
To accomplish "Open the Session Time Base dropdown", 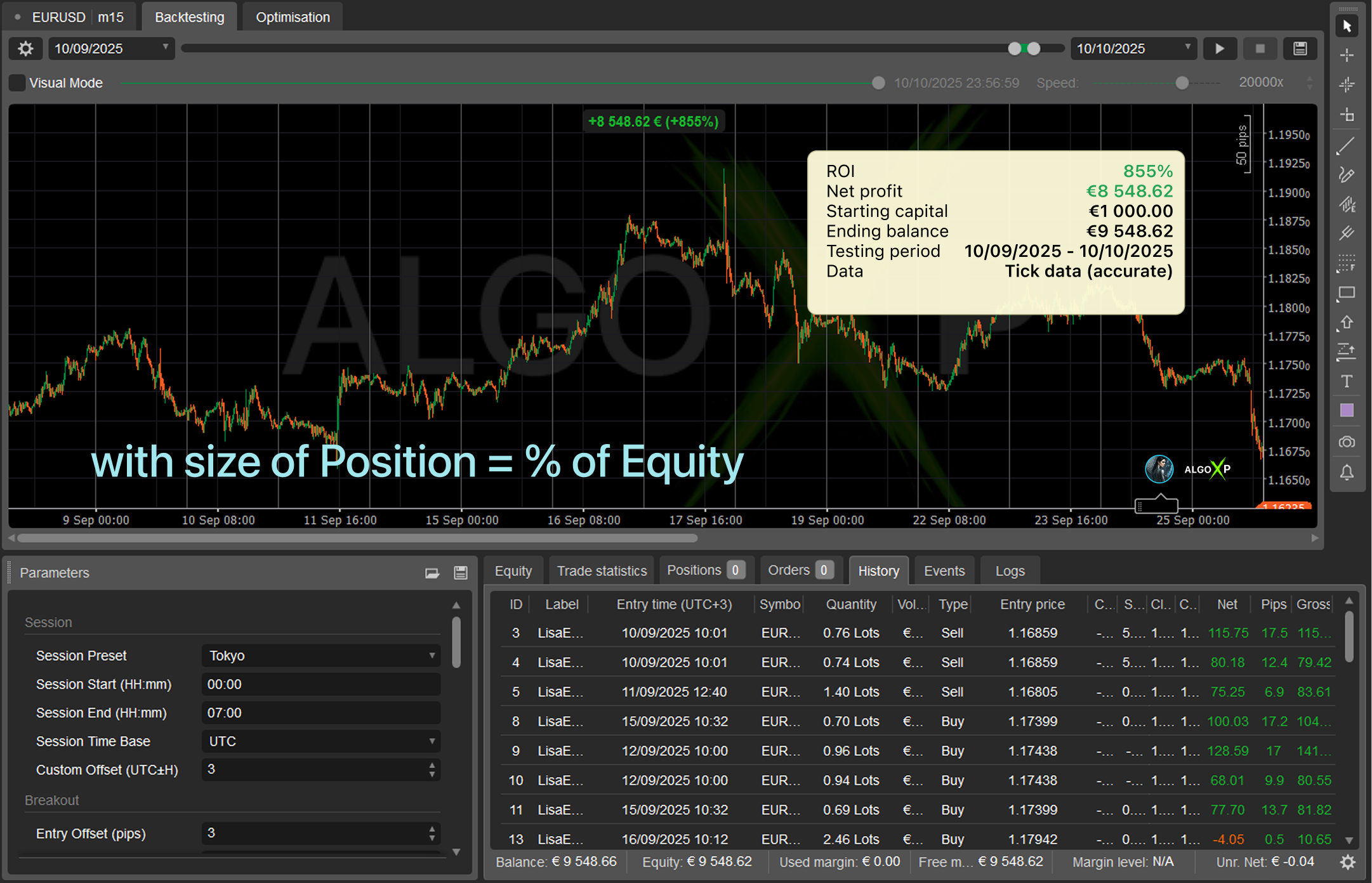I will coord(321,741).
